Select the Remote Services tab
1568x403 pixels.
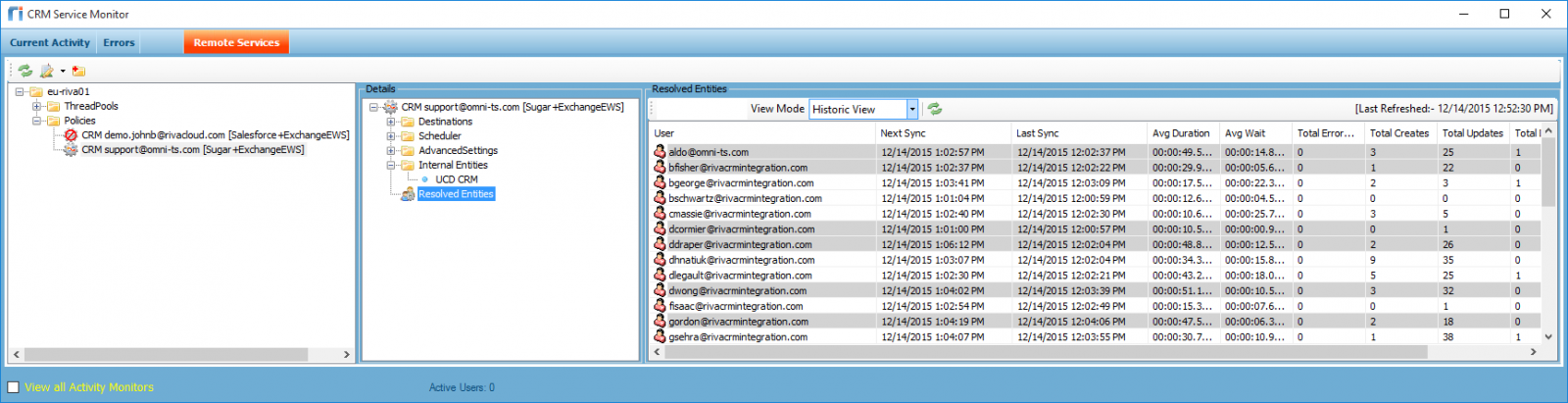coord(236,42)
